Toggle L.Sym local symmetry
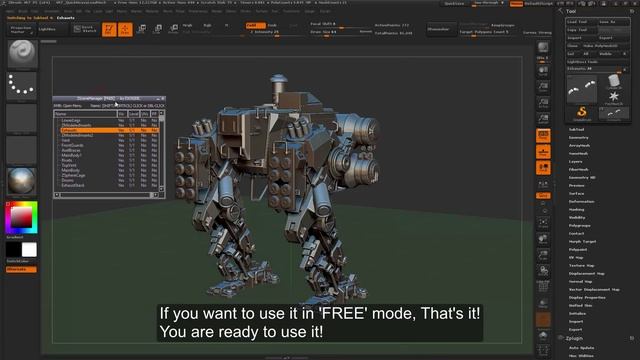640x360 pixels. (543, 184)
